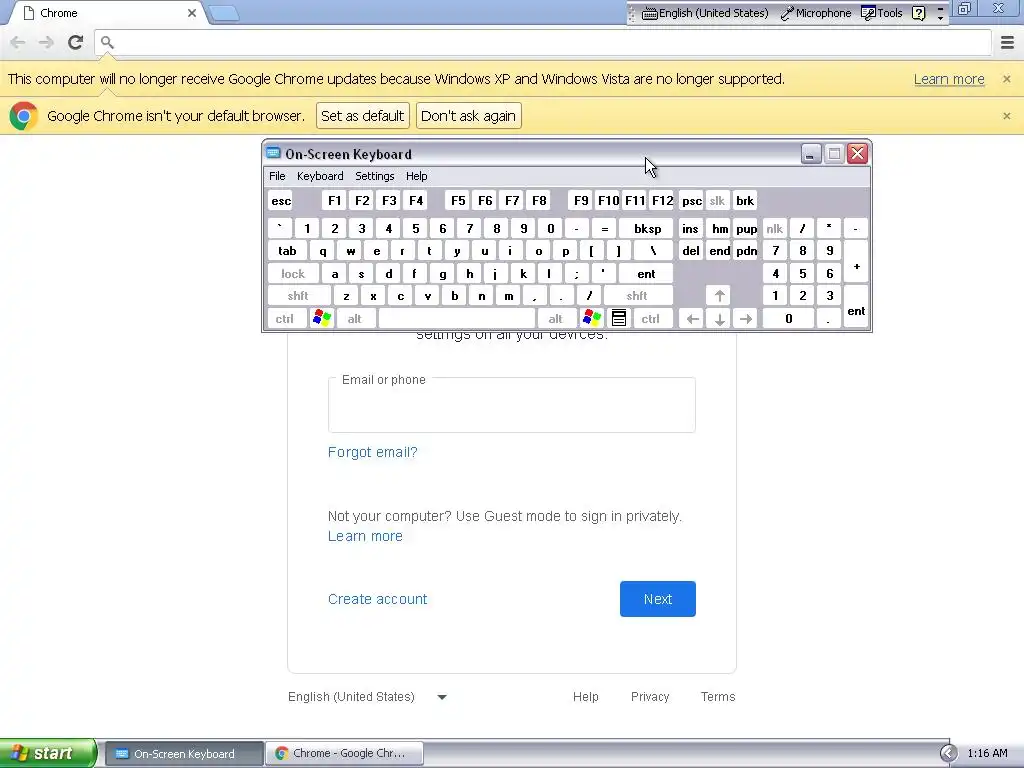The image size is (1024, 768).
Task: Toggle the right shft key
Action: [x=637, y=296]
